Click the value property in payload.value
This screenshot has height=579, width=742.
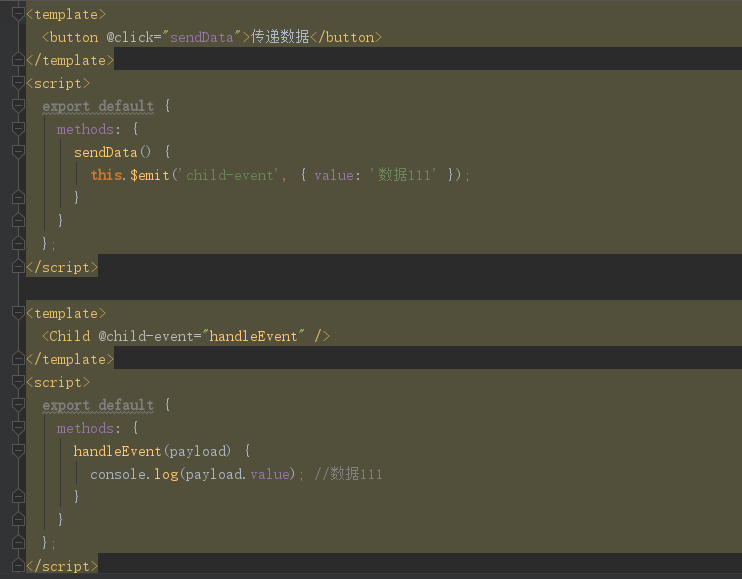tap(270, 474)
